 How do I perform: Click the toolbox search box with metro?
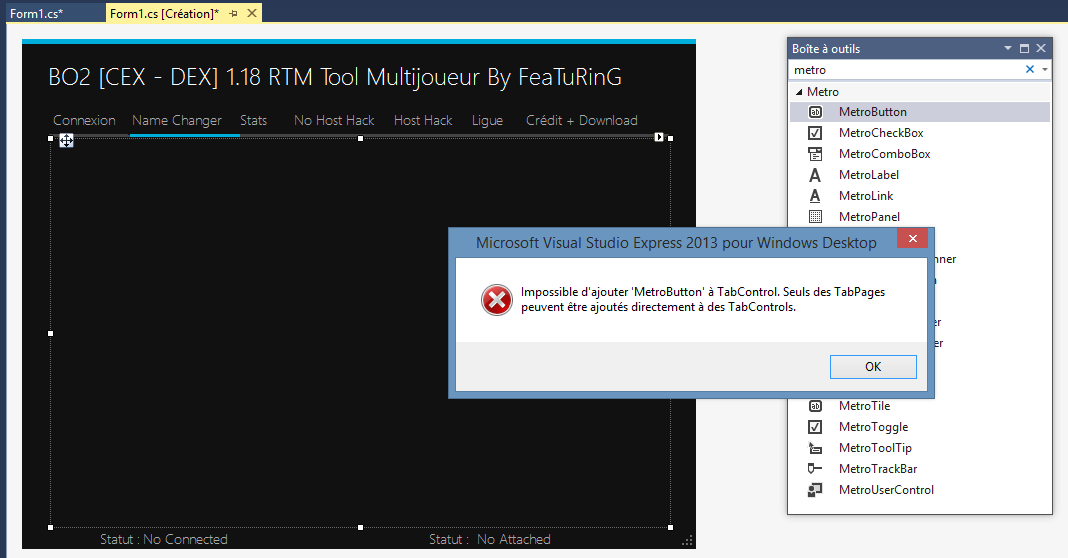pyautogui.click(x=906, y=69)
